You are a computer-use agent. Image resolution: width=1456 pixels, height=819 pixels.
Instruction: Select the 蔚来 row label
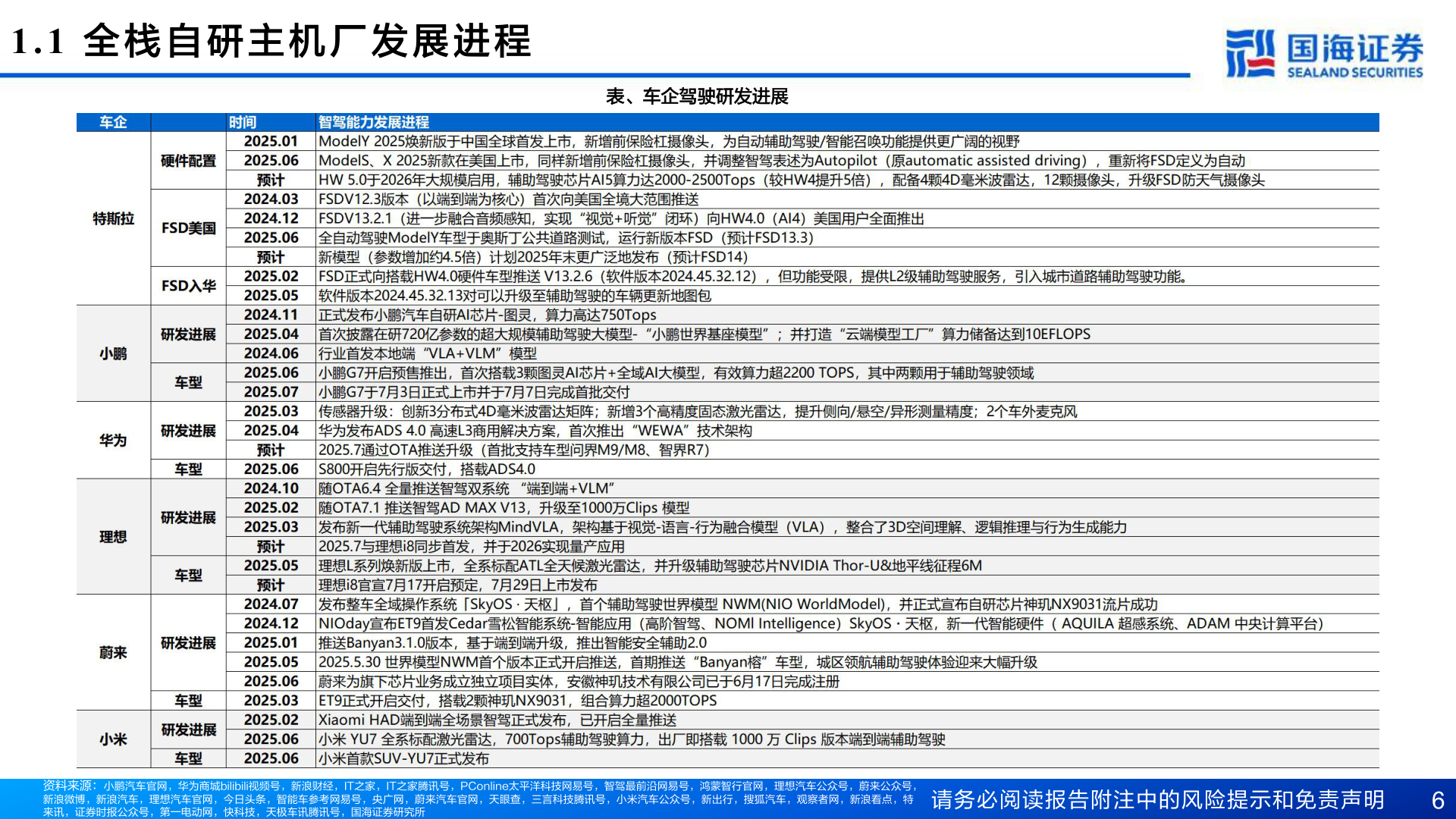pyautogui.click(x=112, y=652)
